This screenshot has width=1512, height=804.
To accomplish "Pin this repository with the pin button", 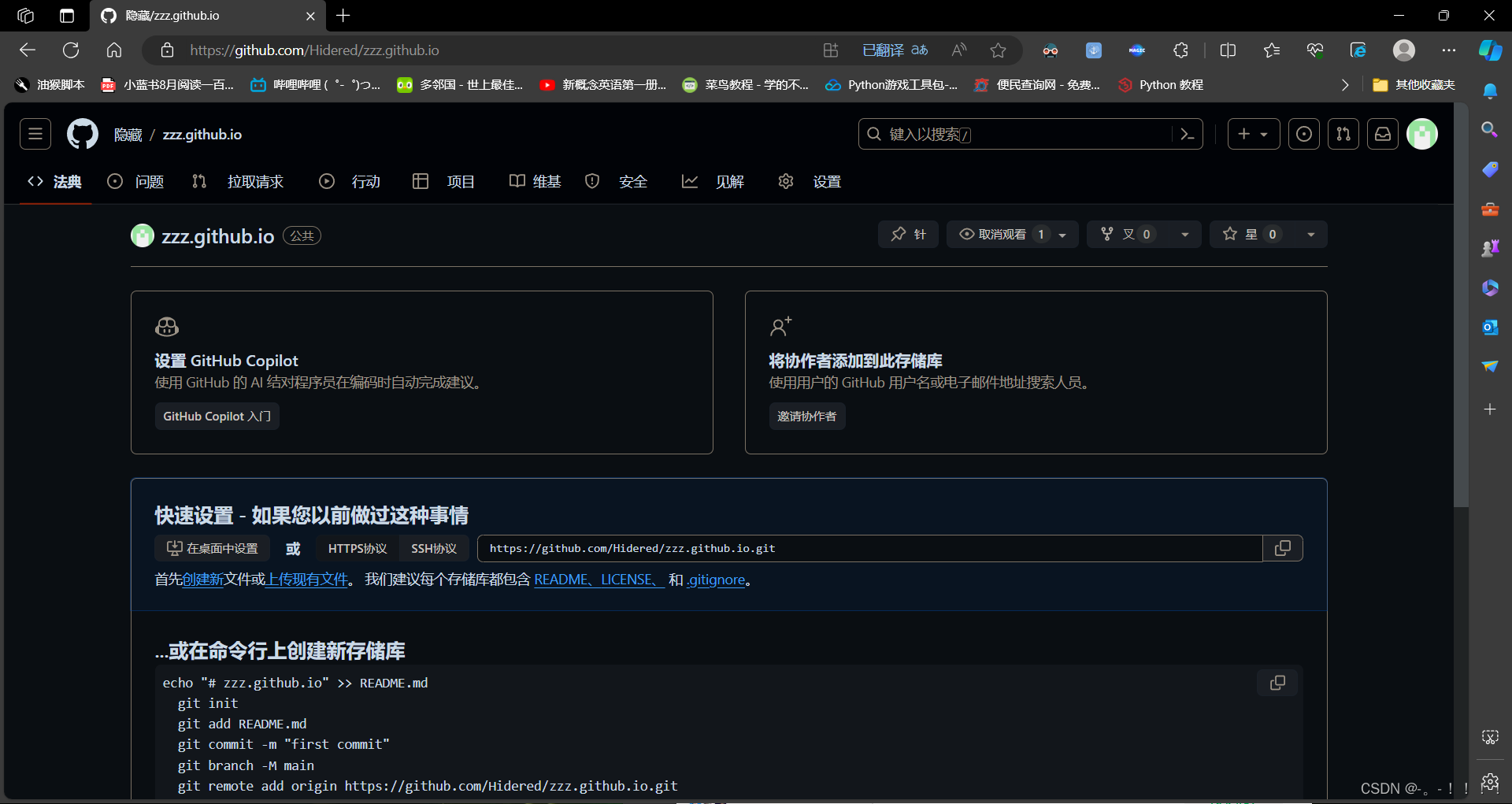I will 908,234.
